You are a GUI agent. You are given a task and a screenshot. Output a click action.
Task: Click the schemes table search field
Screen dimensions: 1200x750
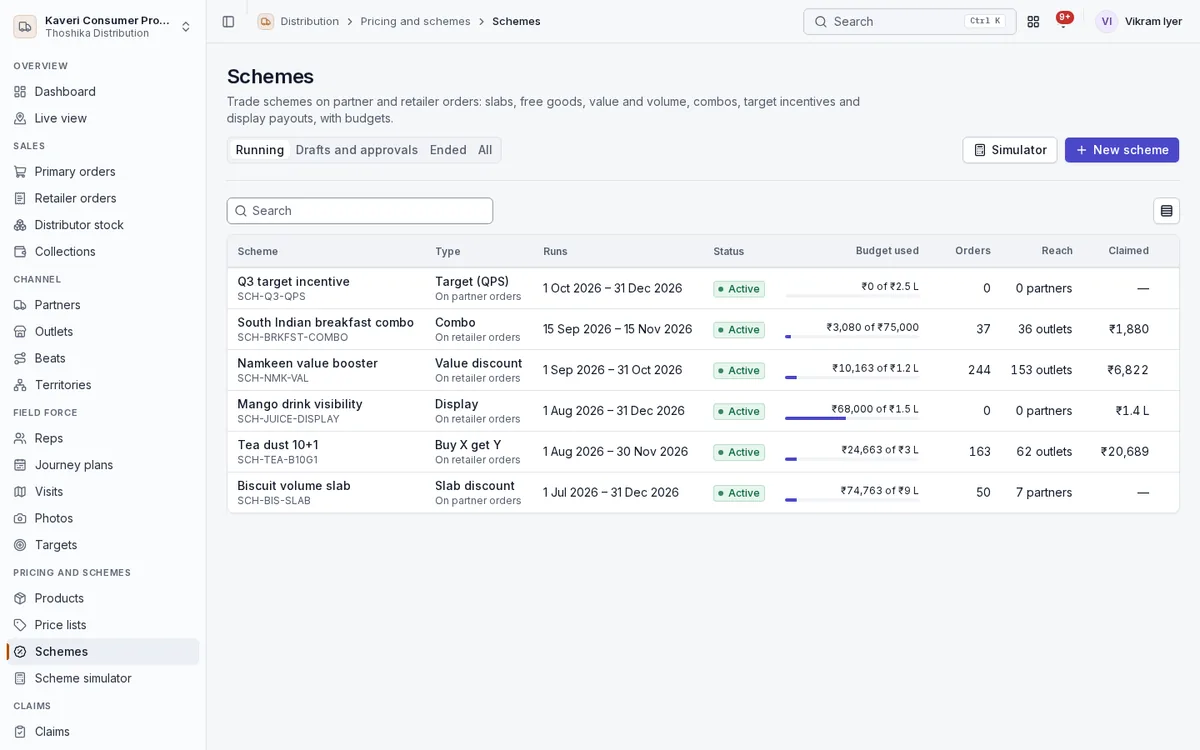point(360,211)
